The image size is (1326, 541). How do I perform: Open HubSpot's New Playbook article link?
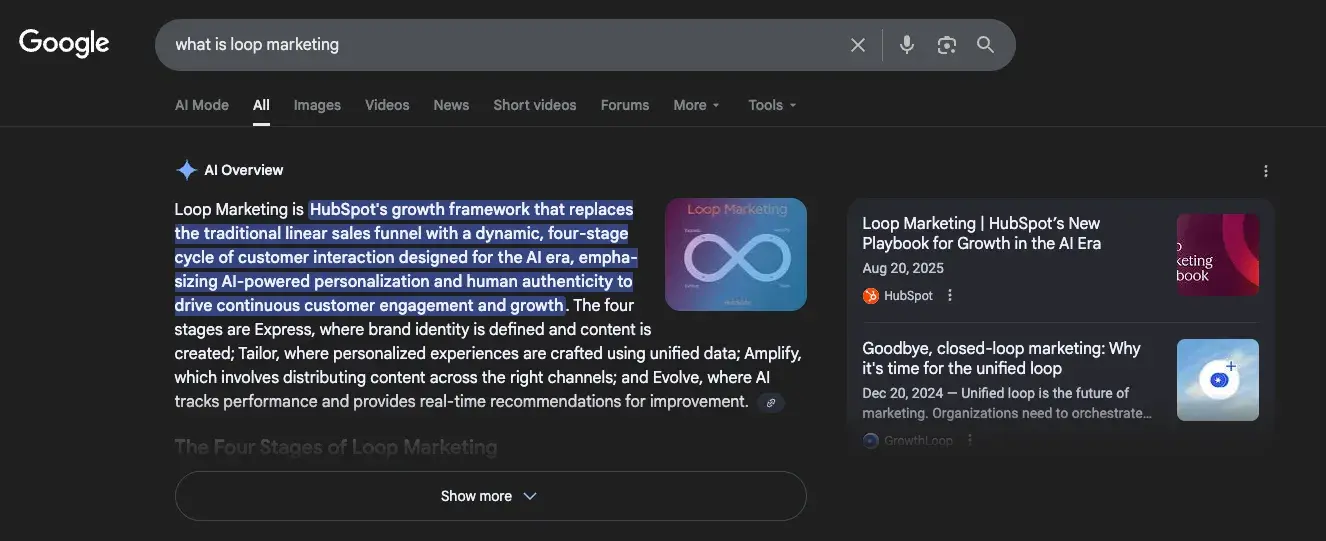(x=980, y=233)
